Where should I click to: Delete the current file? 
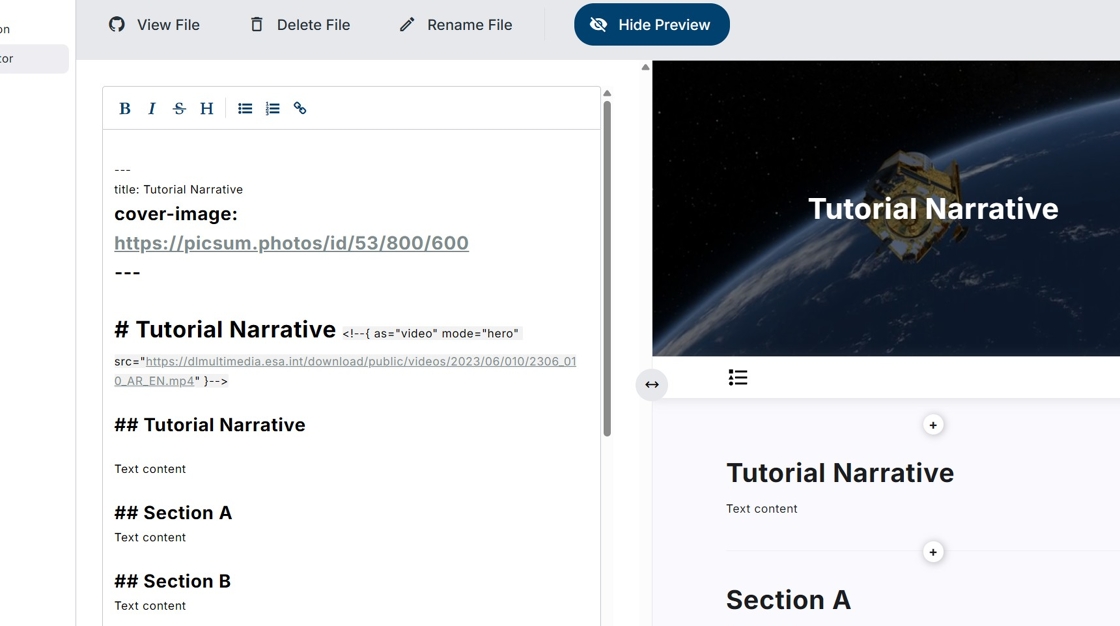(x=299, y=25)
